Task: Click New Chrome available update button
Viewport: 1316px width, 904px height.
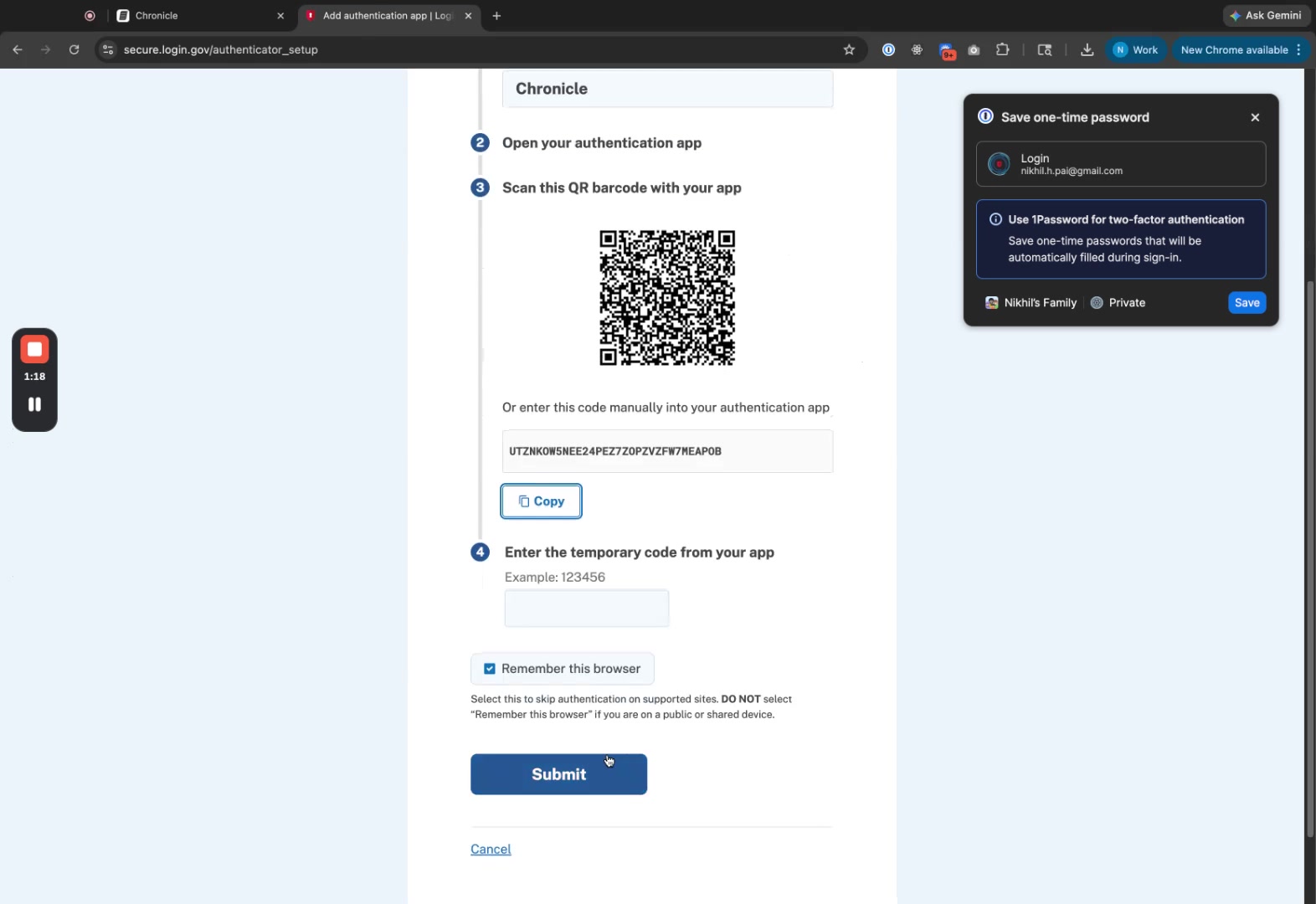Action: coord(1240,49)
